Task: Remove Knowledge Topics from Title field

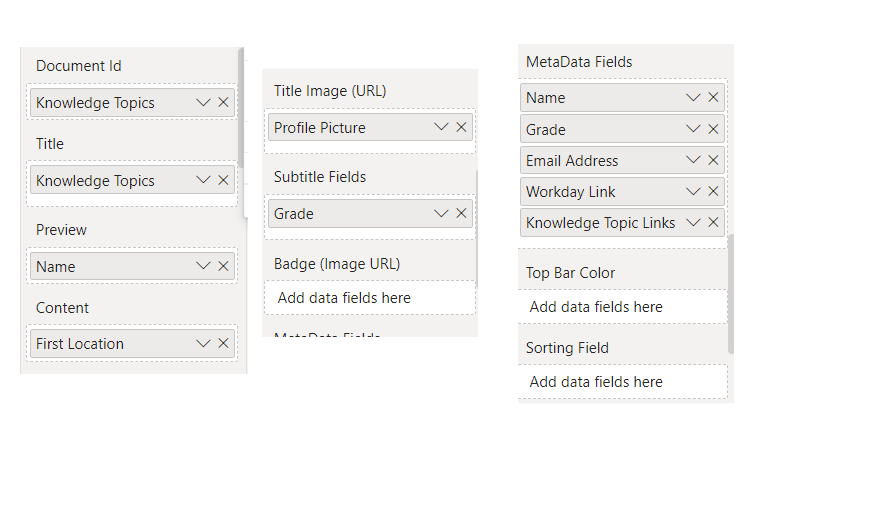Action: [223, 180]
